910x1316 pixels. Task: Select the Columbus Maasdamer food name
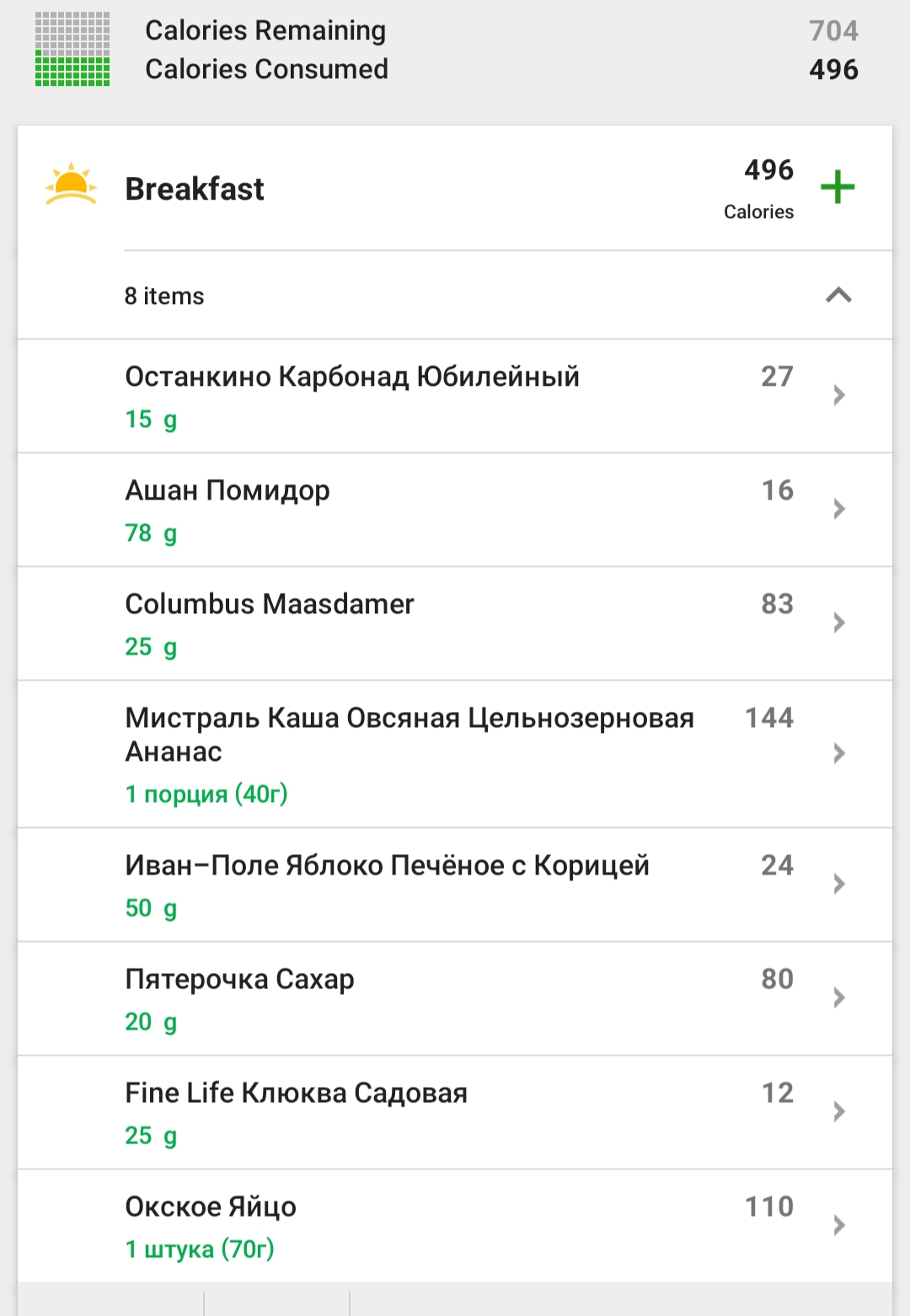coord(270,604)
